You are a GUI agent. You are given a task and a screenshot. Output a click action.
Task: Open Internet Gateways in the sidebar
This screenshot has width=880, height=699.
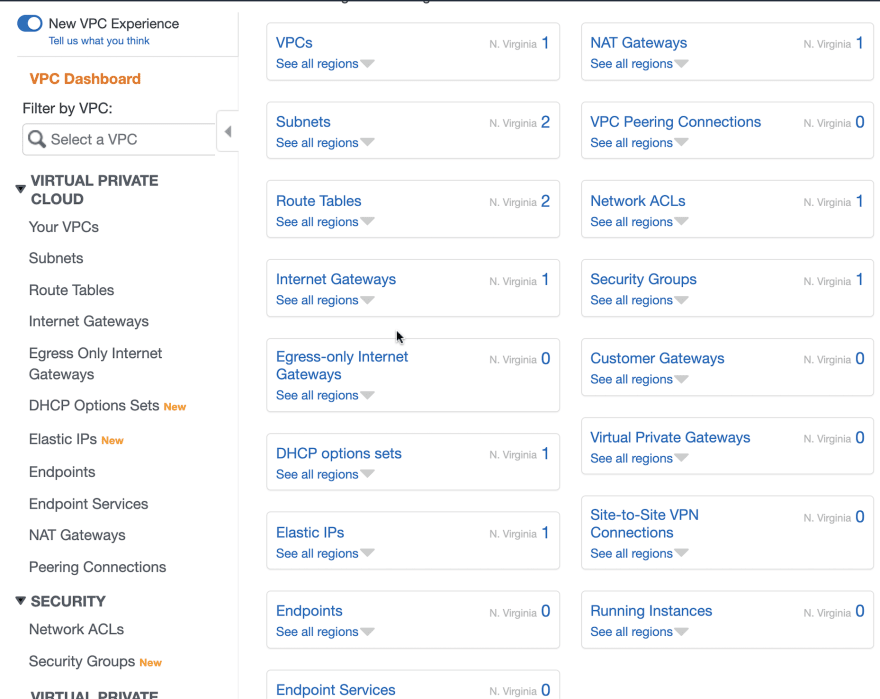click(x=89, y=321)
